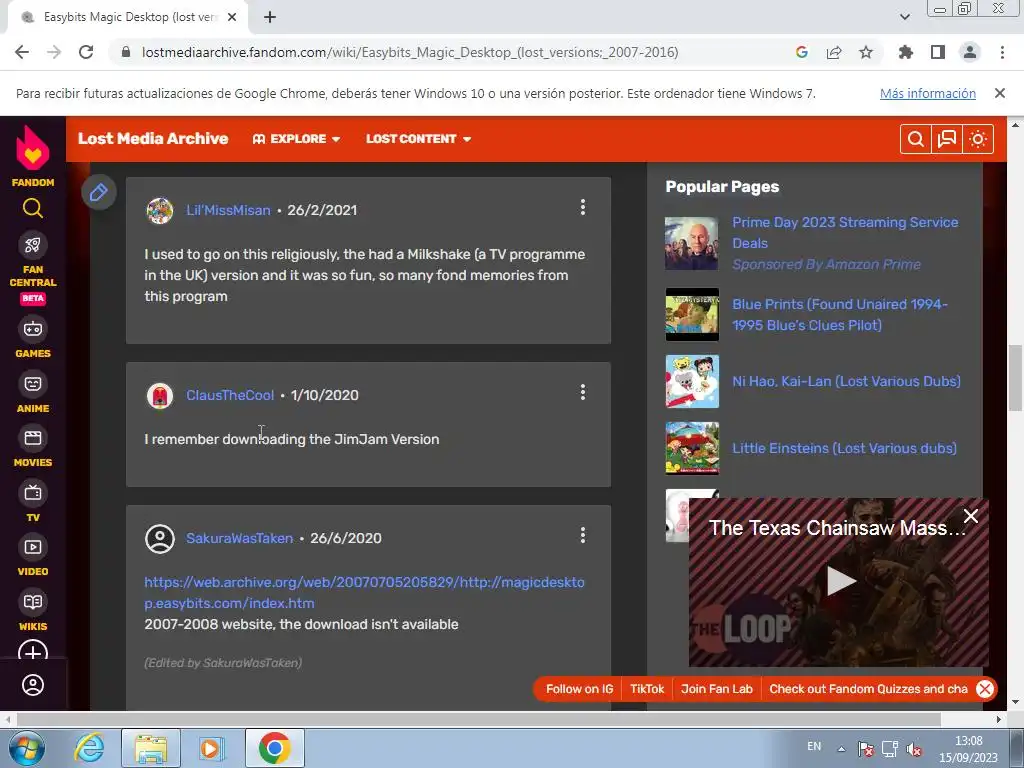This screenshot has width=1024, height=768.
Task: Open the tab search dropdown arrow
Action: coord(904,18)
